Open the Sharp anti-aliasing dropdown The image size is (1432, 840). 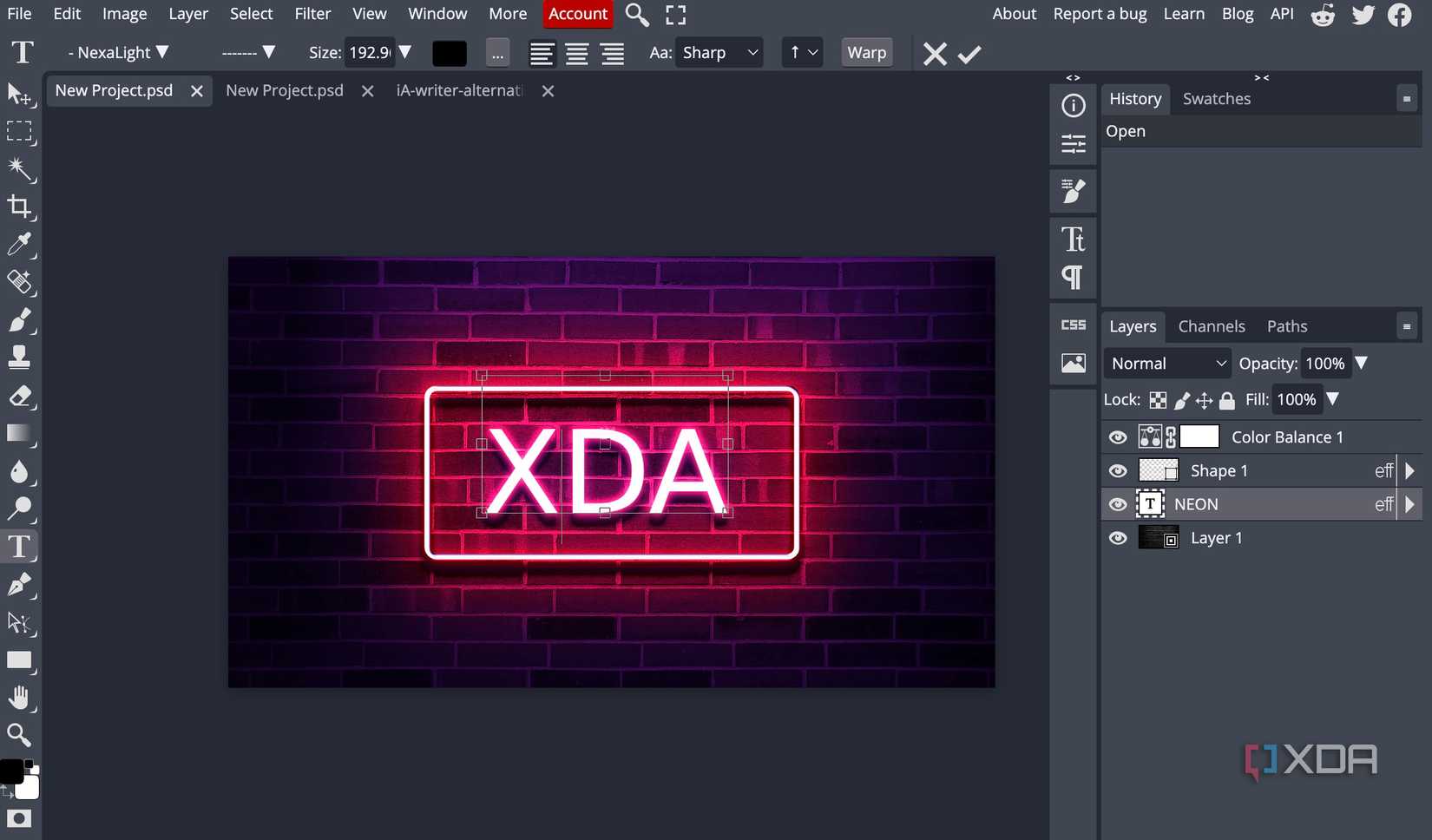pyautogui.click(x=719, y=52)
